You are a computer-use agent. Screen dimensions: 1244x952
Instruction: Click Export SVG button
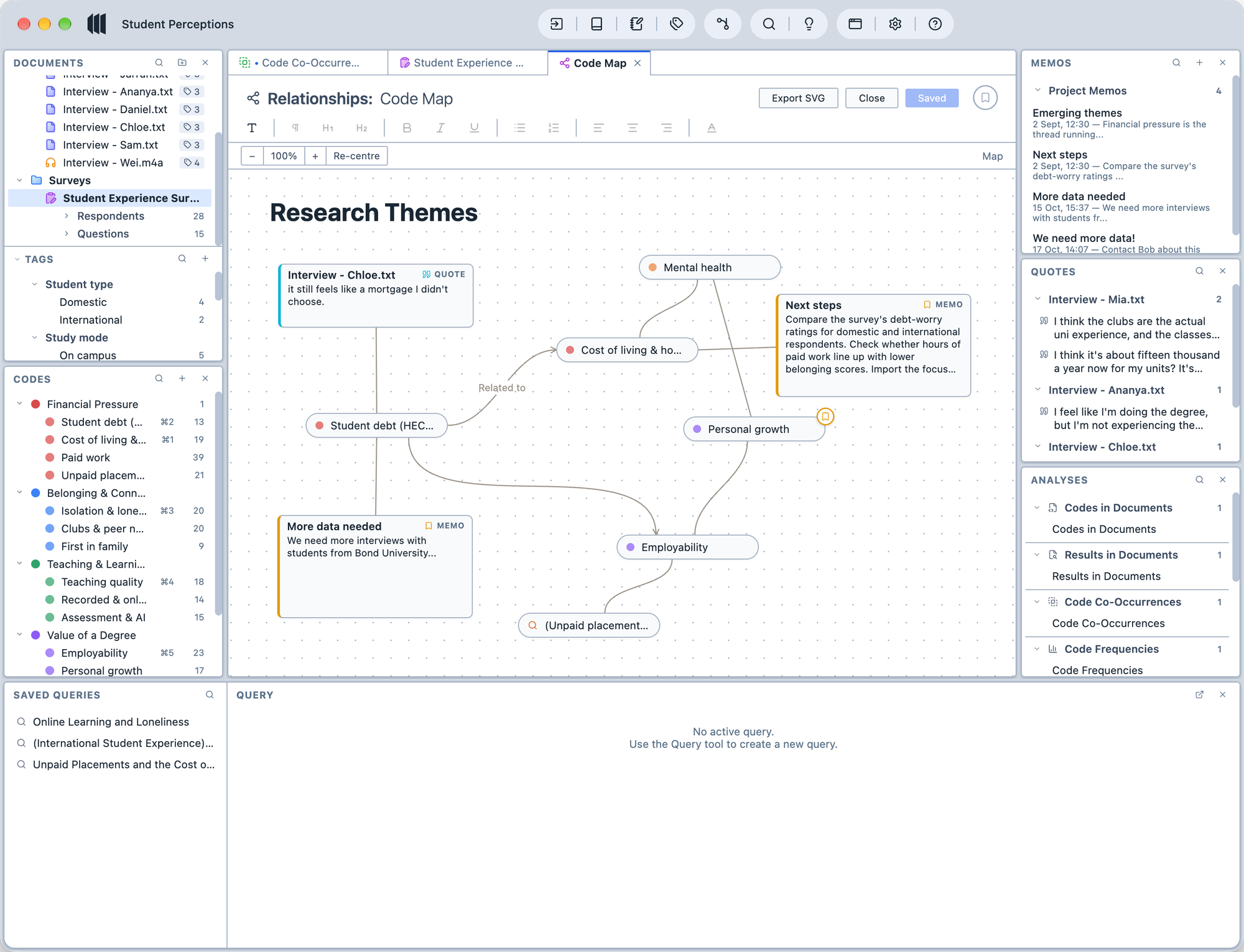pyautogui.click(x=798, y=98)
